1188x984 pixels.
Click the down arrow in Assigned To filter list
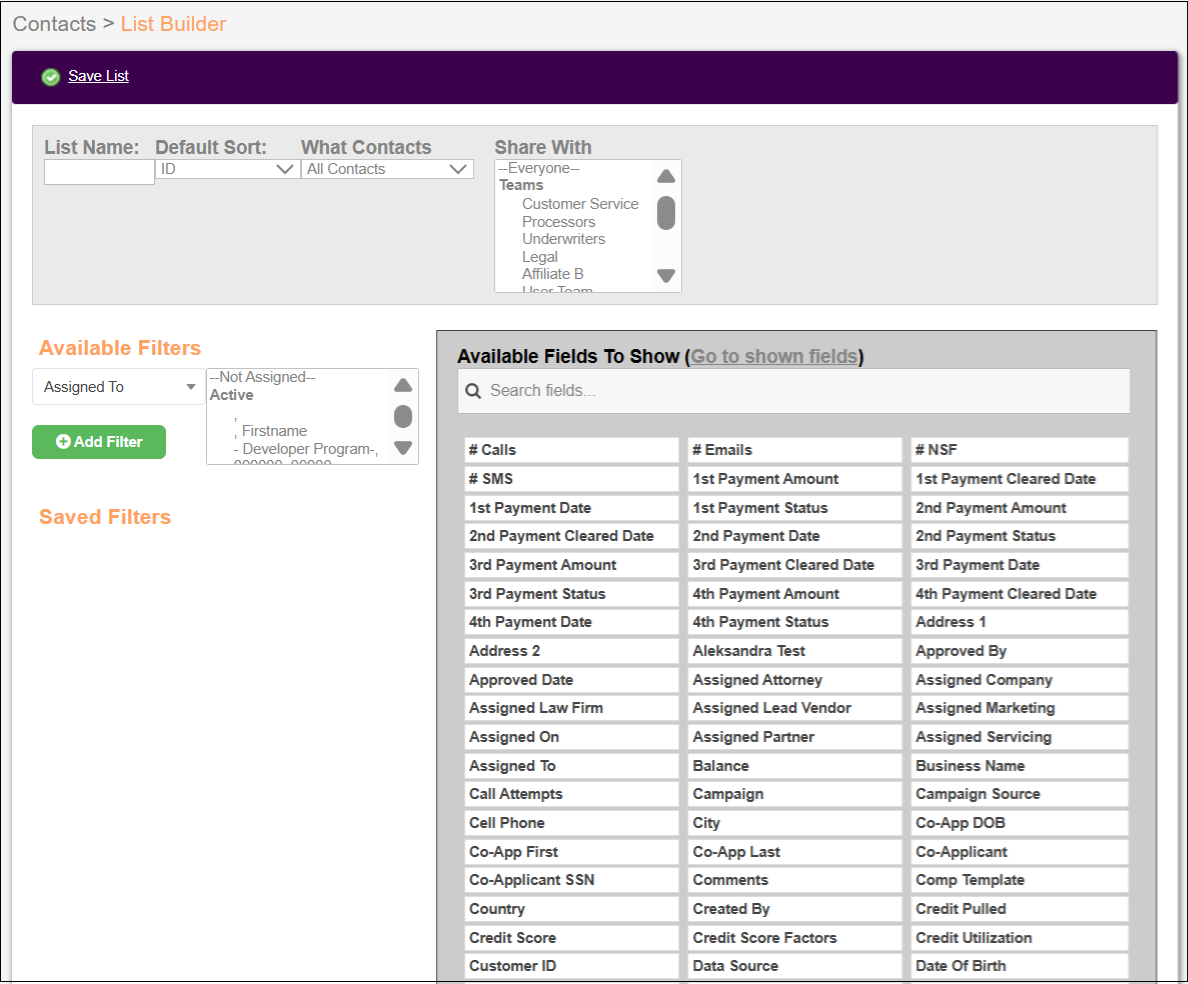tap(403, 448)
